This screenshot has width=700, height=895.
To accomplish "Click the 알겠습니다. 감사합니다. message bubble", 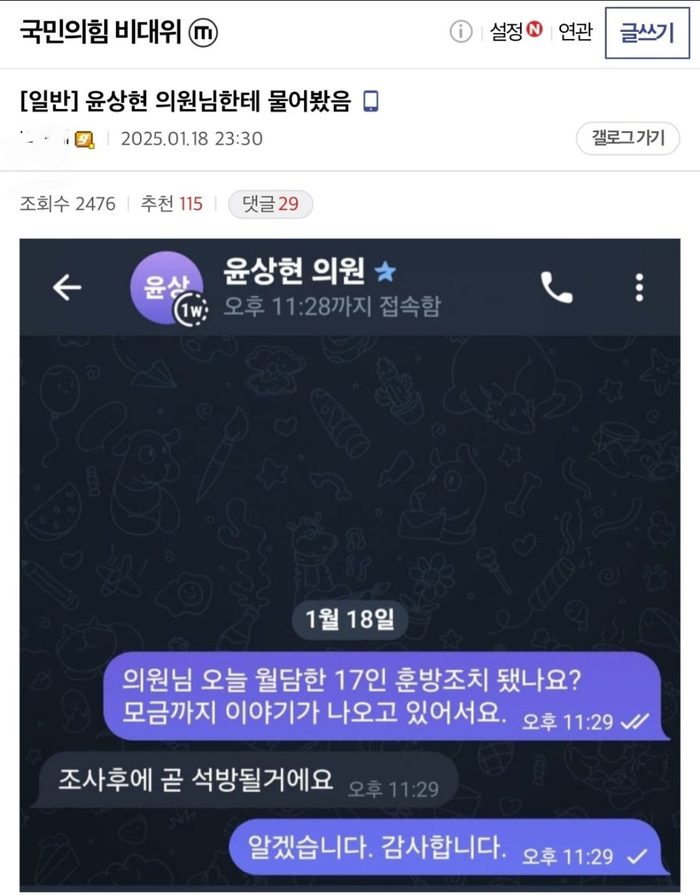I will tap(449, 848).
